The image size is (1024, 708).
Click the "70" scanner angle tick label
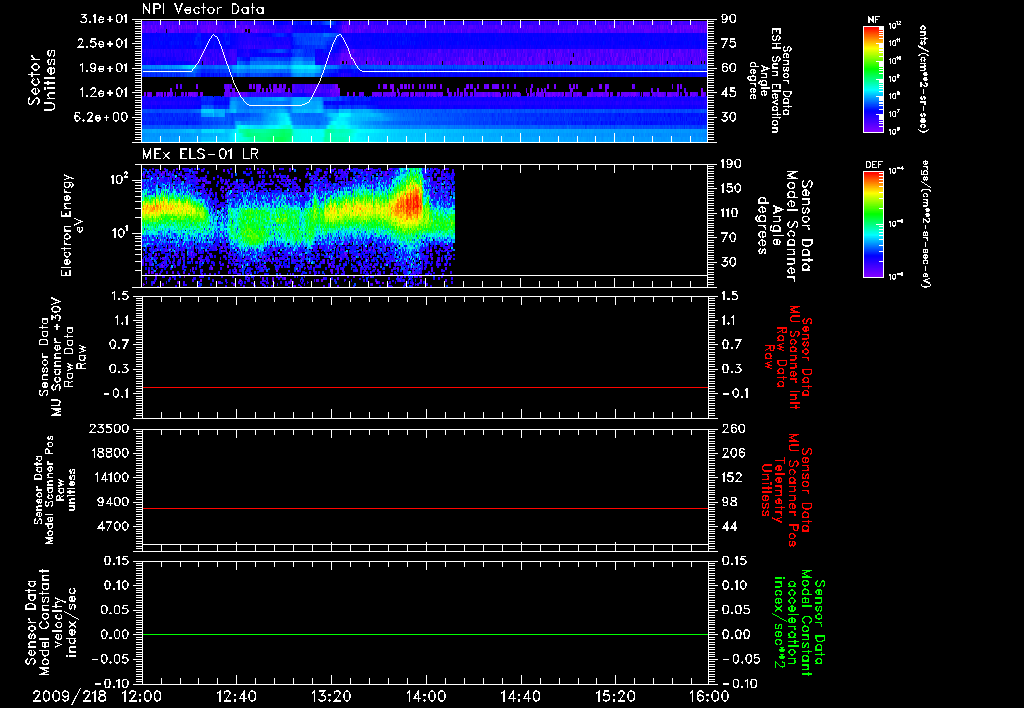(729, 237)
